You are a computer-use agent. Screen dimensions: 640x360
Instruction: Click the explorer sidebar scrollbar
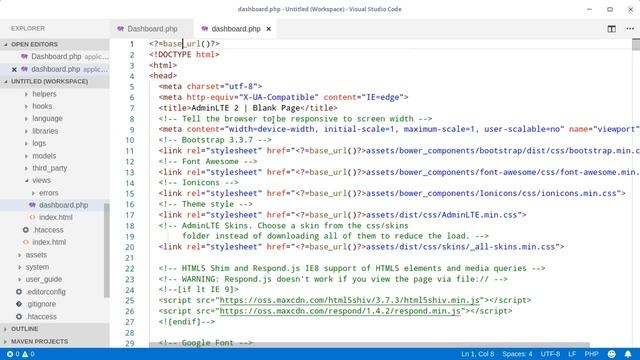click(107, 250)
